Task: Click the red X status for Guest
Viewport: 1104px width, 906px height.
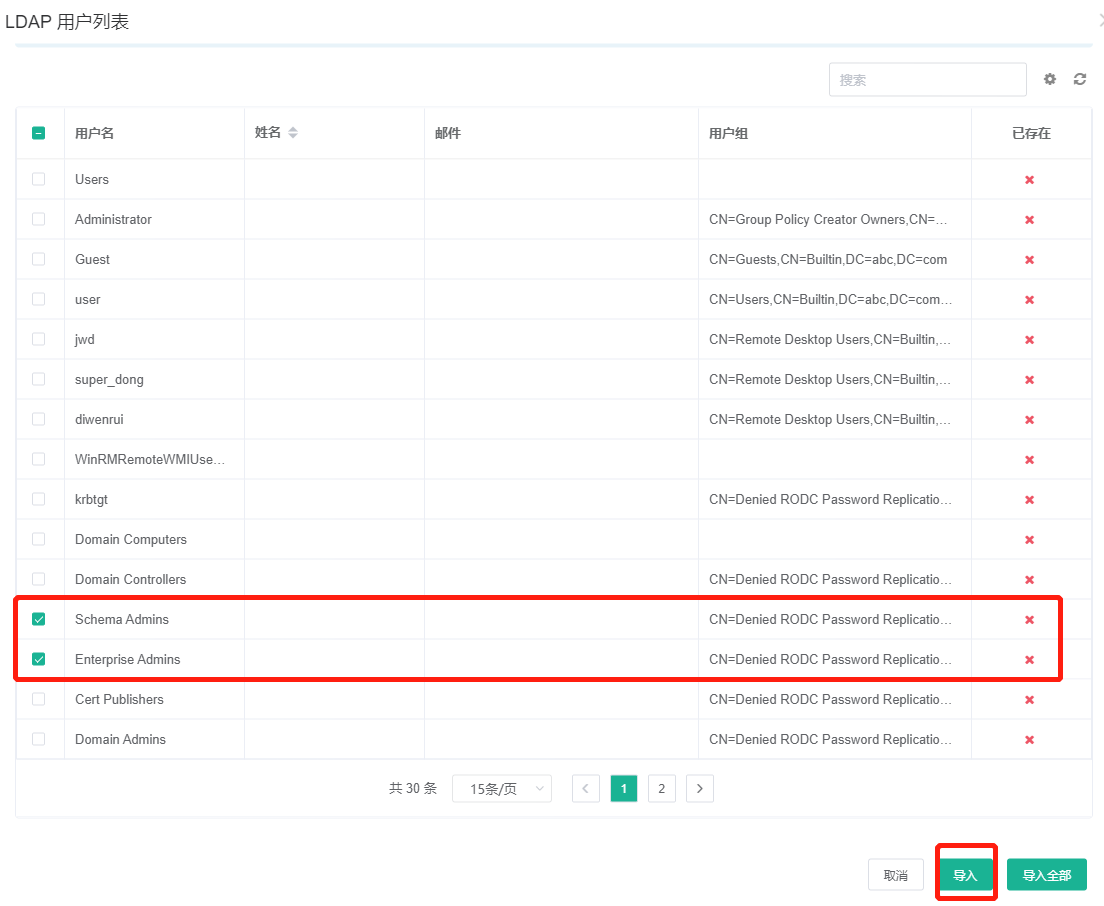Action: pos(1029,259)
